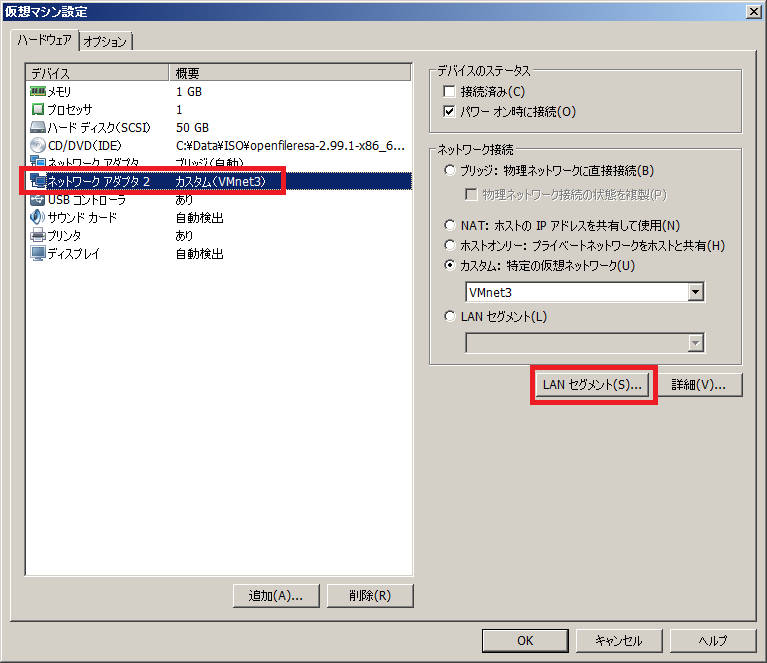Click the キャンセル button

619,641
